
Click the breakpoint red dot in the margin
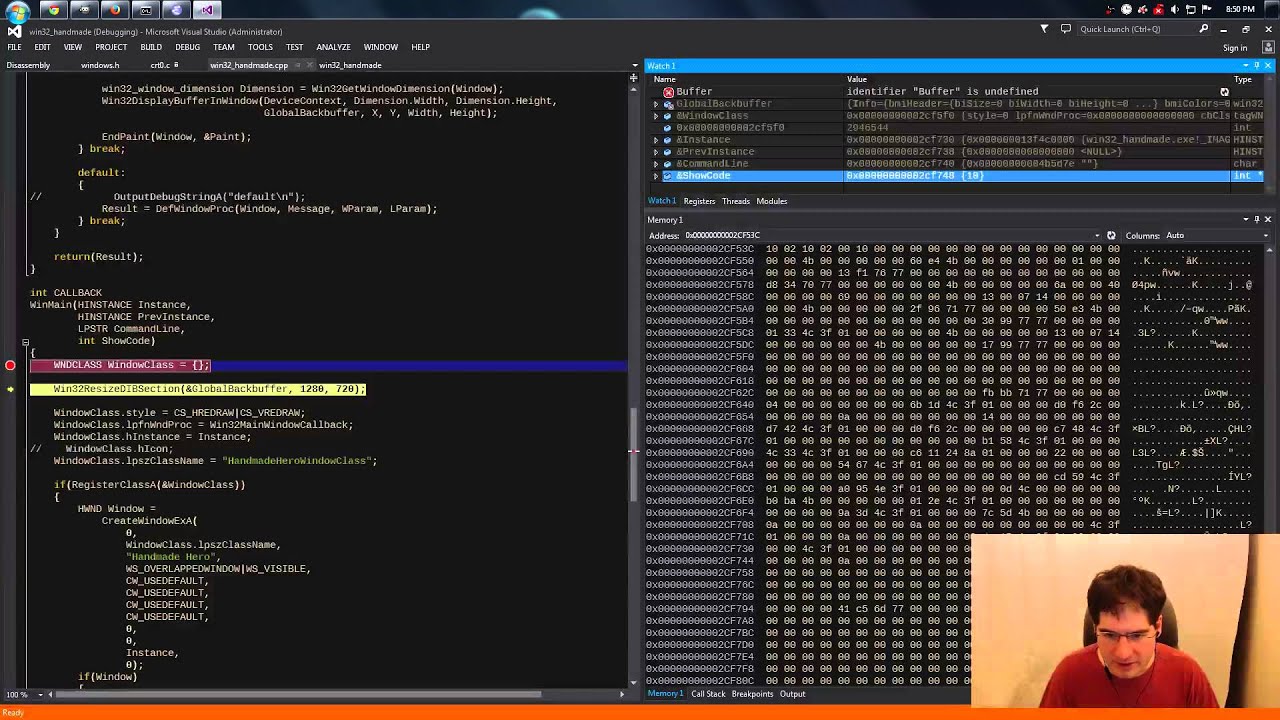click(x=10, y=366)
